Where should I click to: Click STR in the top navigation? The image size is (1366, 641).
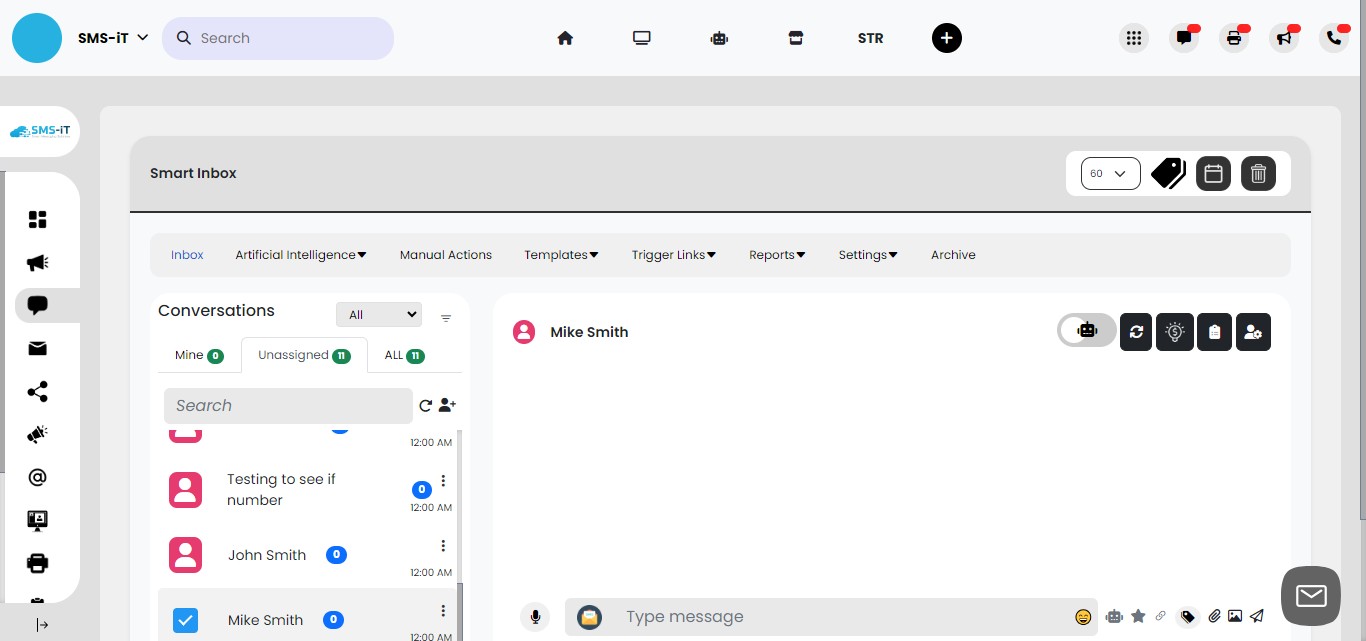[871, 38]
